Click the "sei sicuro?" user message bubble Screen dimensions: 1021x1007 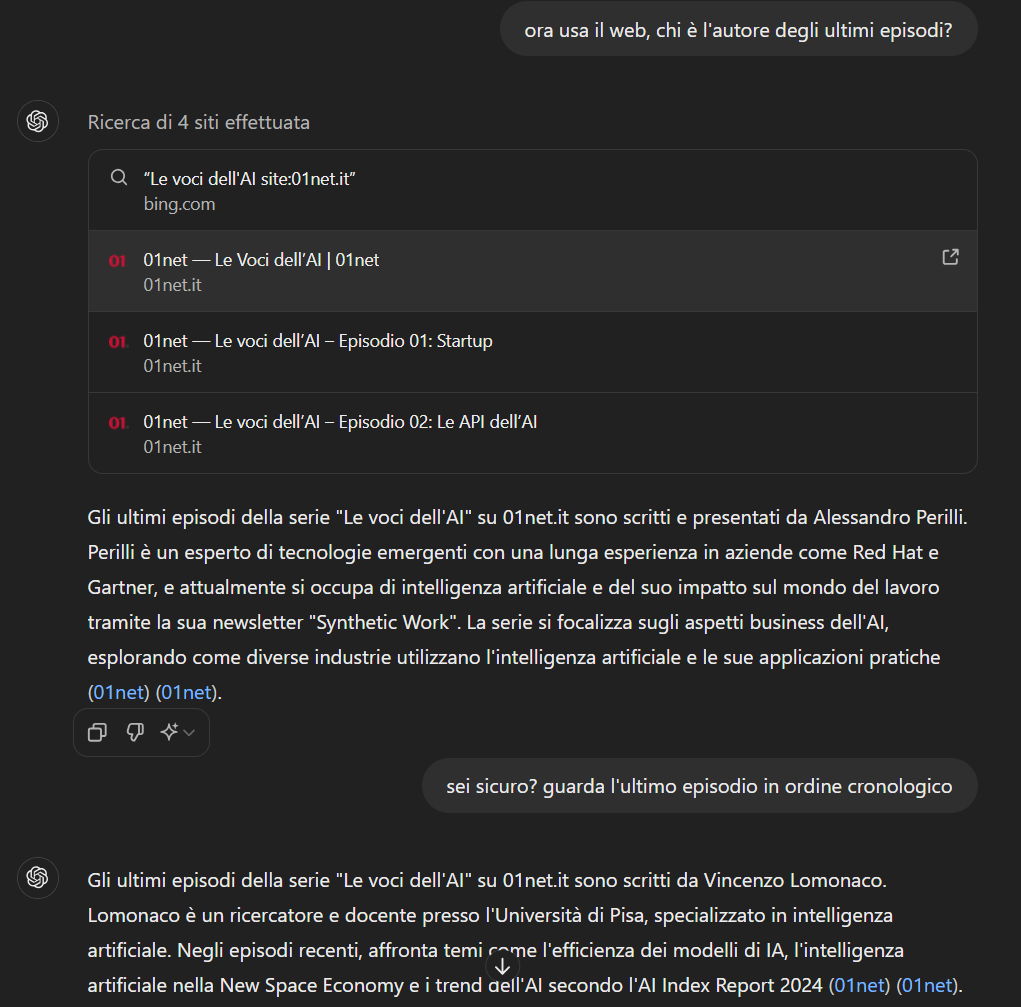coord(699,786)
